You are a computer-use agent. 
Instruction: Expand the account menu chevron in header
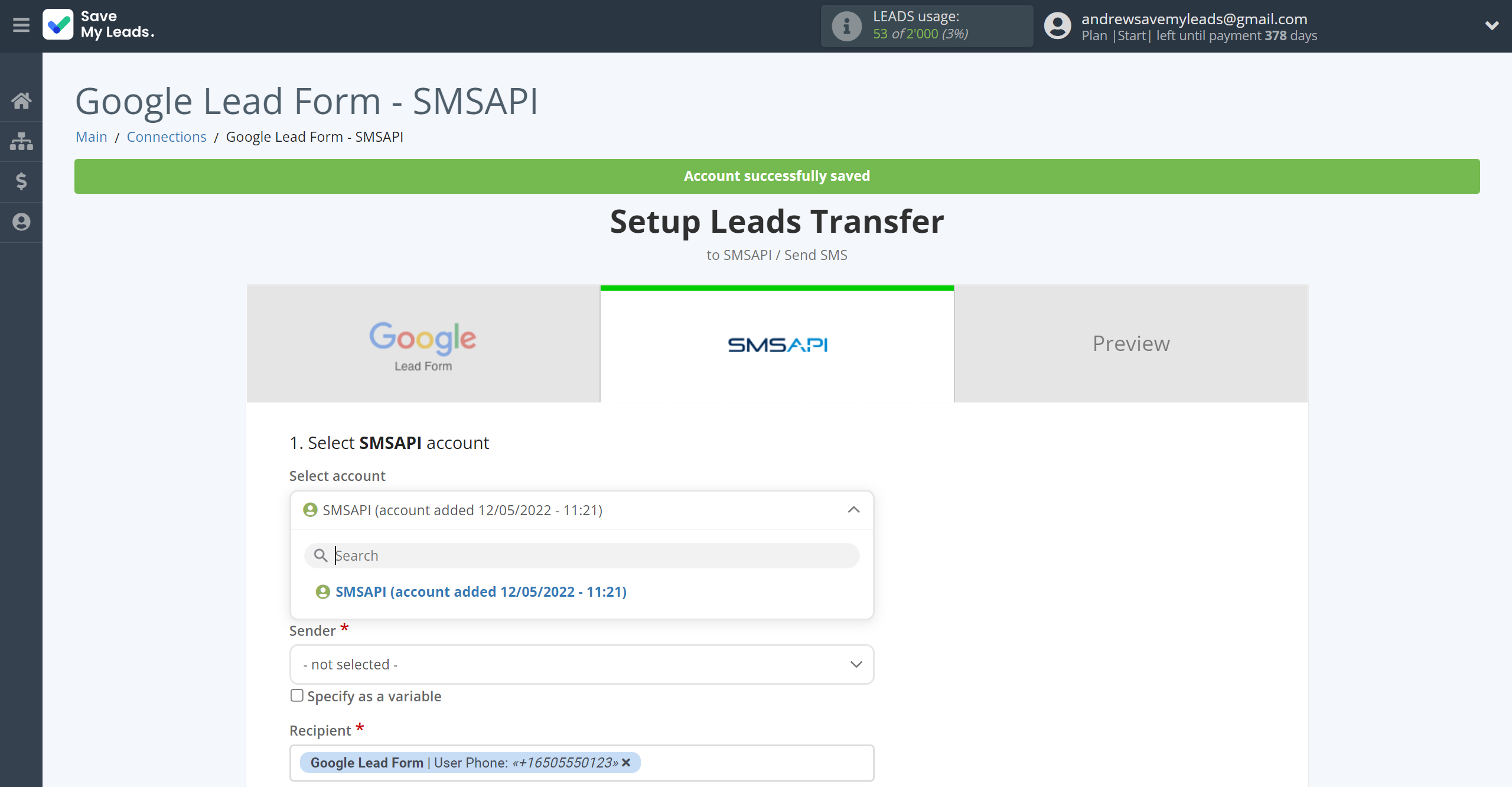point(1492,25)
